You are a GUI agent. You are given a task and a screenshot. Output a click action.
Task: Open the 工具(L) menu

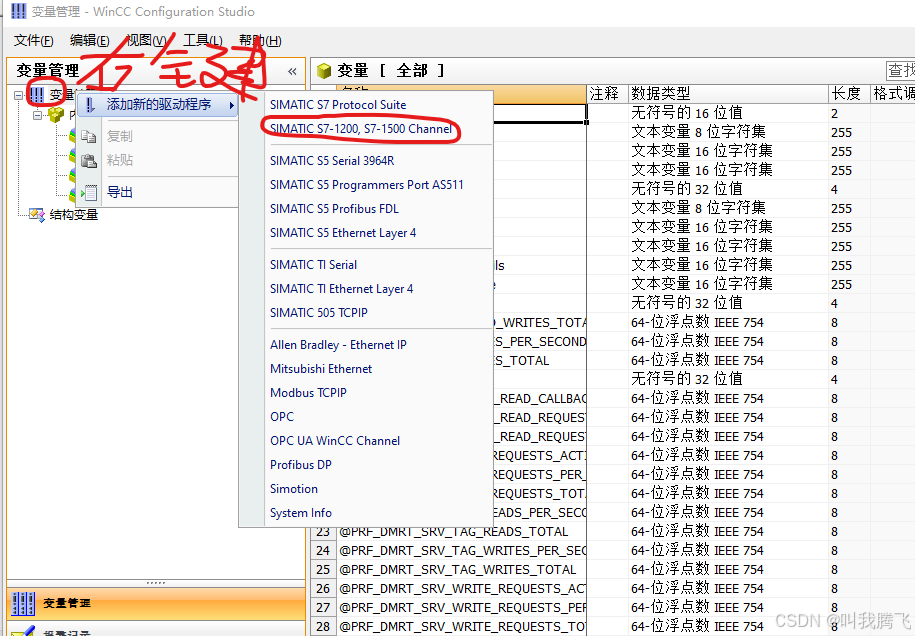[202, 40]
